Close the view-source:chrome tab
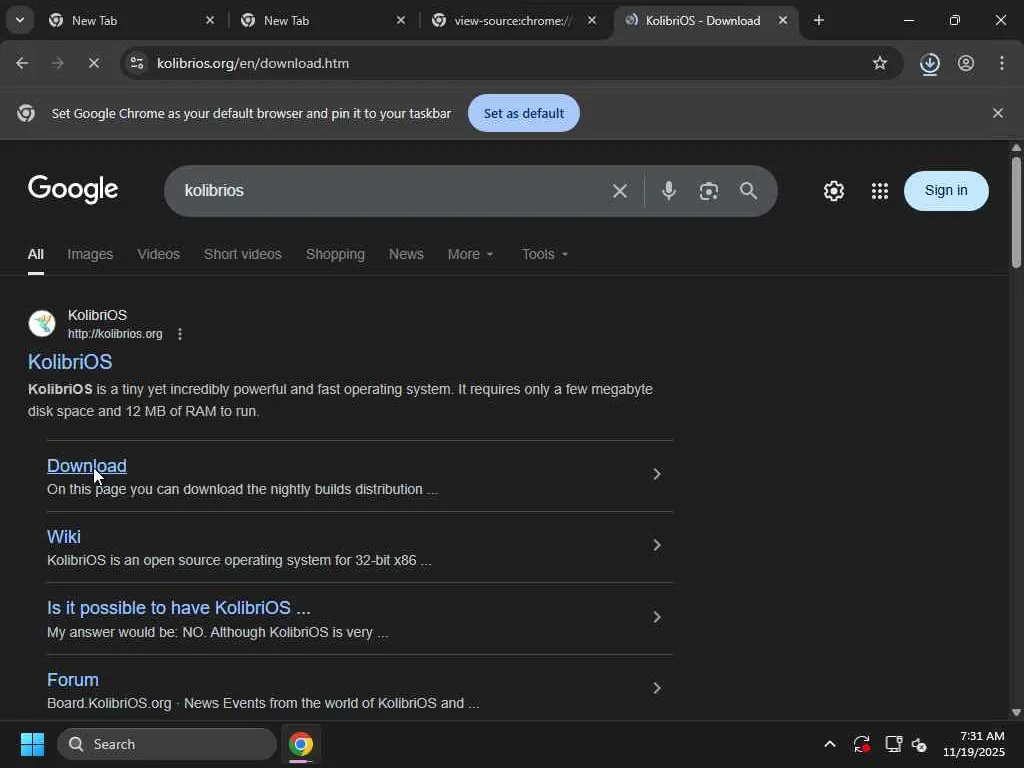This screenshot has width=1024, height=768. tap(592, 21)
